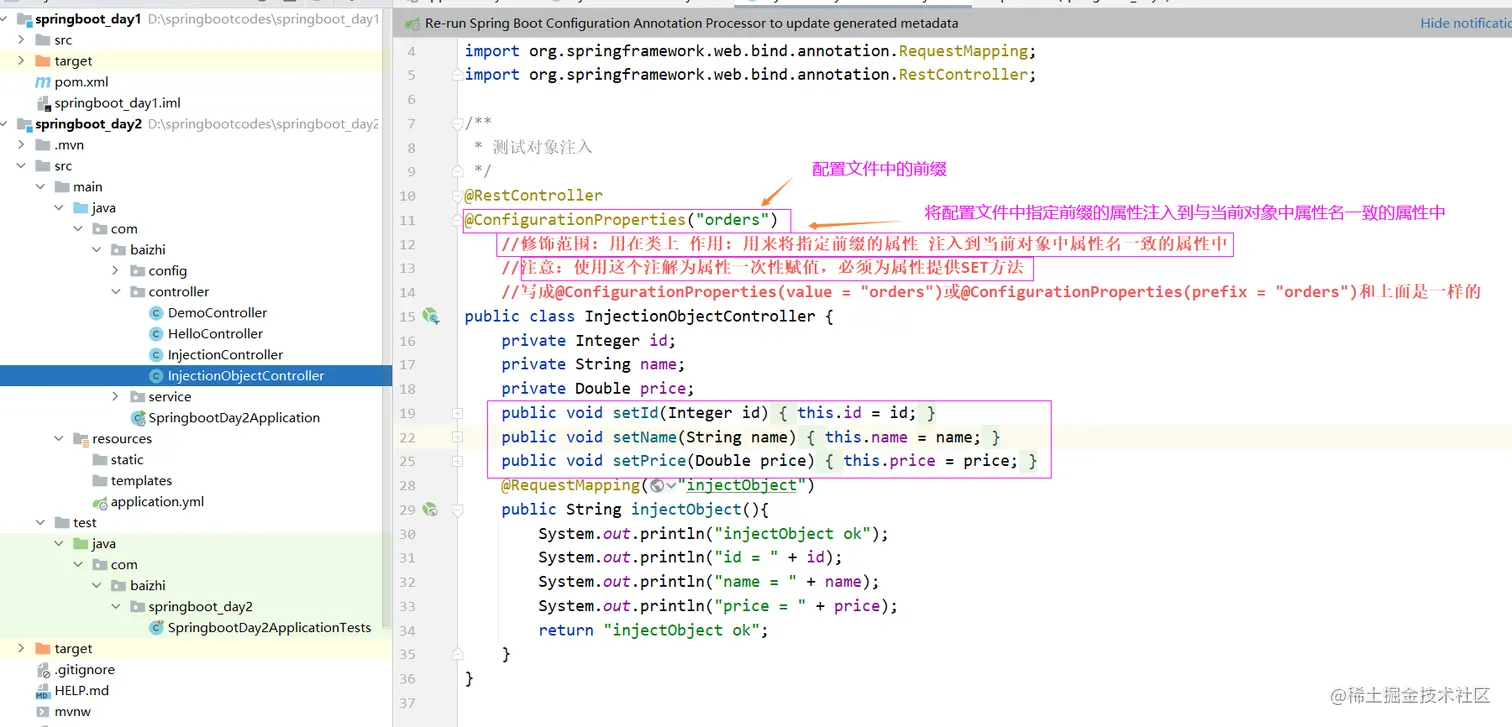The width and height of the screenshot is (1512, 727).
Task: Expand the target folder under springboot_day1
Action: (x=22, y=61)
